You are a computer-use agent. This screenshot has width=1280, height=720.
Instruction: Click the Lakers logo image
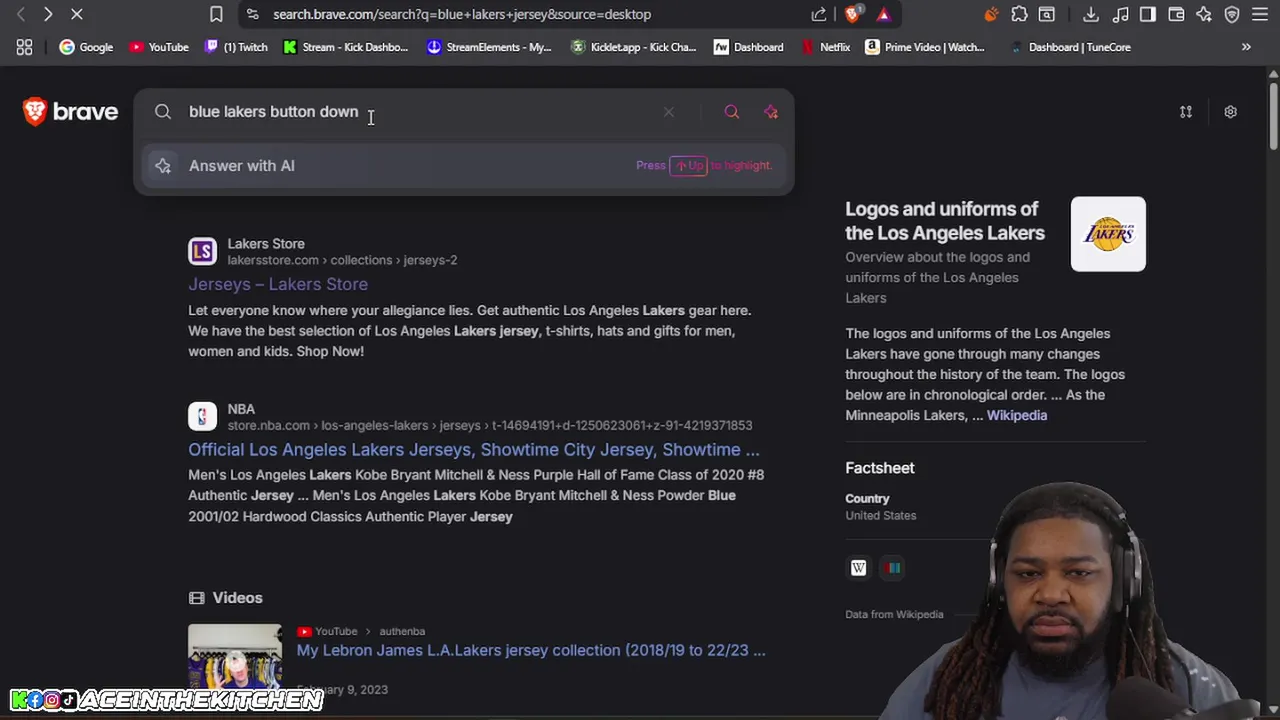1108,234
